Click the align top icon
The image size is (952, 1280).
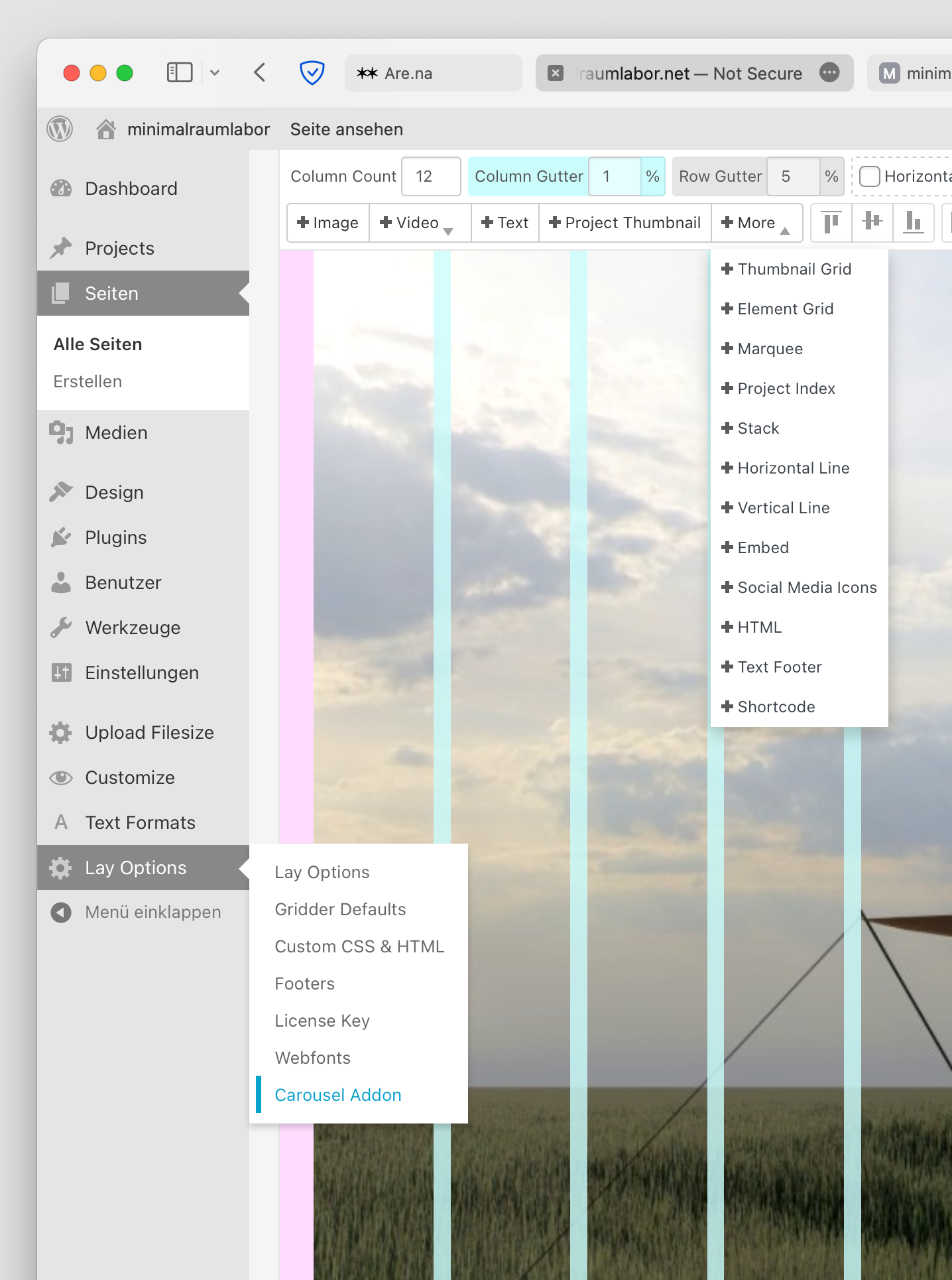[831, 222]
